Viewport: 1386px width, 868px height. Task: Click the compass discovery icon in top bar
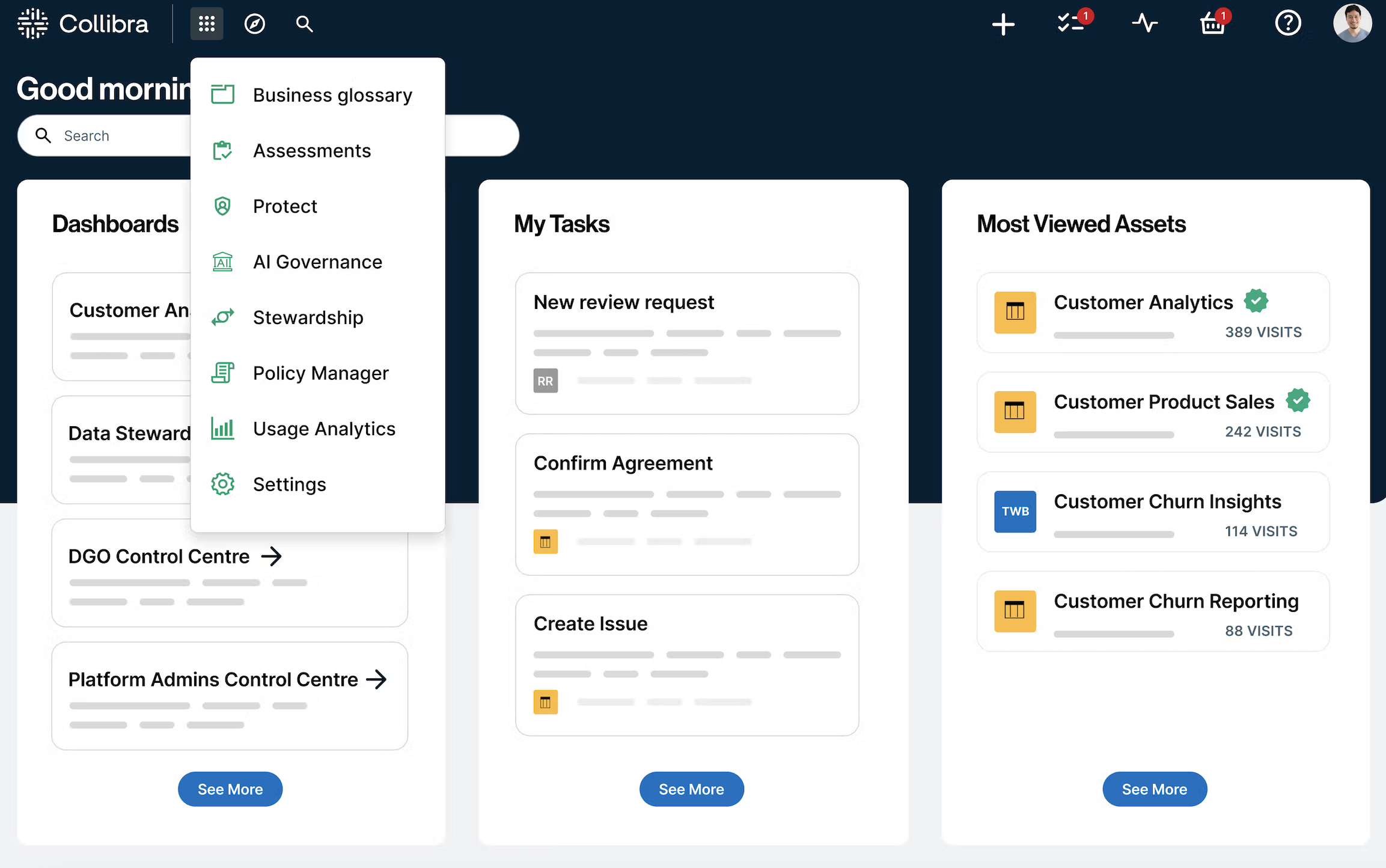(x=254, y=23)
